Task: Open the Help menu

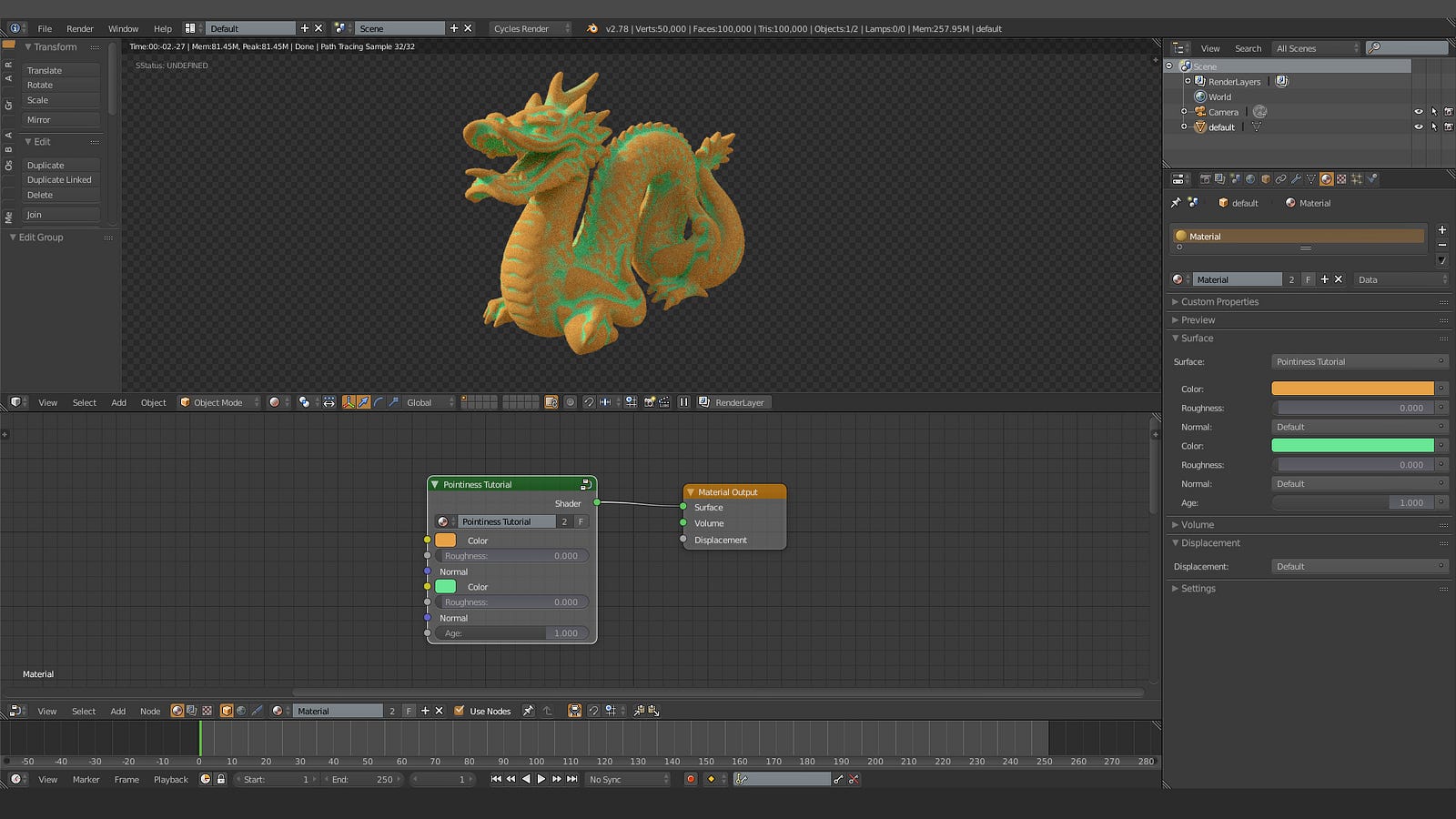Action: click(163, 28)
